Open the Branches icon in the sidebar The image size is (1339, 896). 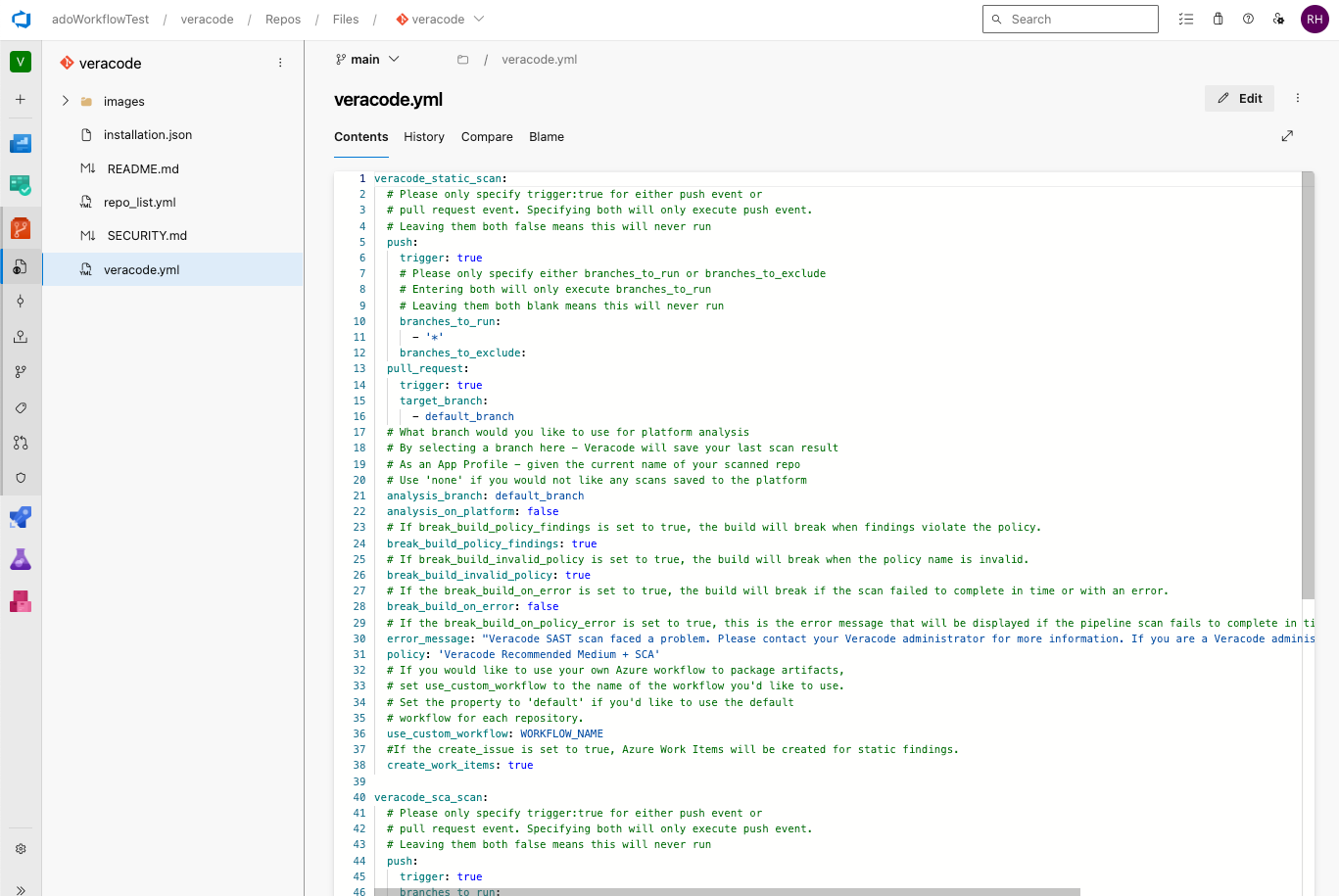[21, 372]
